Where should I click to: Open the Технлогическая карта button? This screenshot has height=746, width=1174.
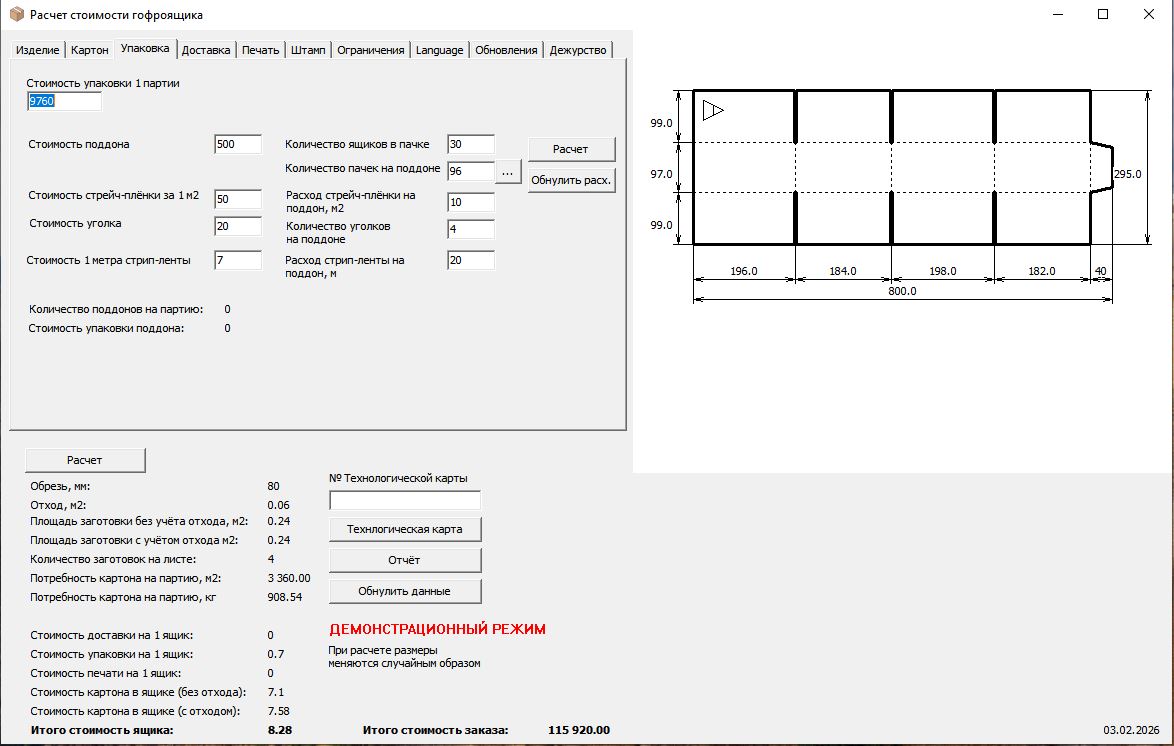[405, 529]
